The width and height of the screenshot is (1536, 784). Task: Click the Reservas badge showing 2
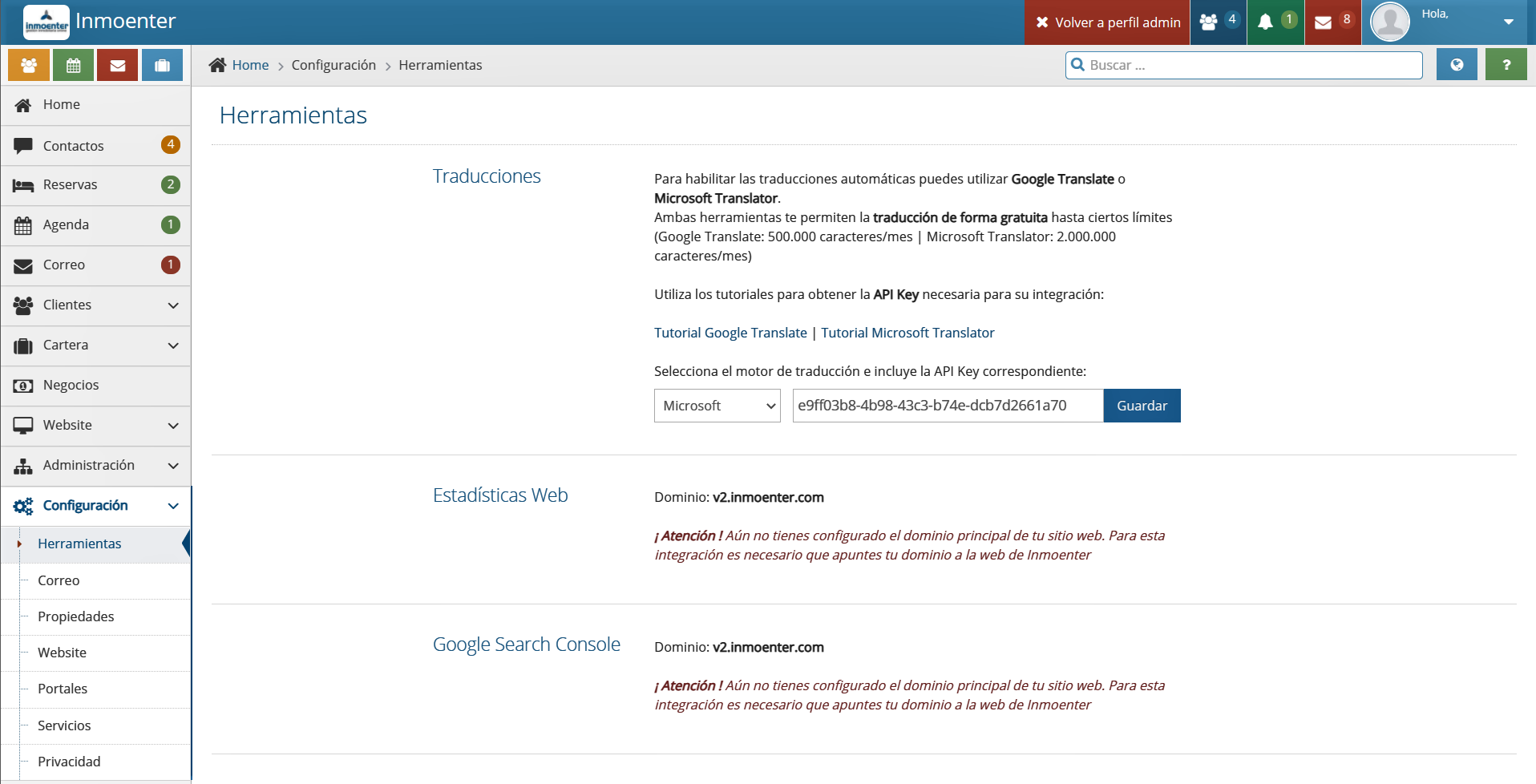tap(170, 184)
